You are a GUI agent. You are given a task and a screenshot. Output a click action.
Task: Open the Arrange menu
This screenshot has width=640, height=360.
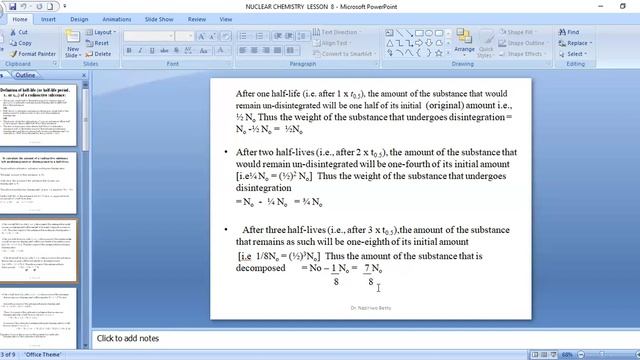(464, 43)
